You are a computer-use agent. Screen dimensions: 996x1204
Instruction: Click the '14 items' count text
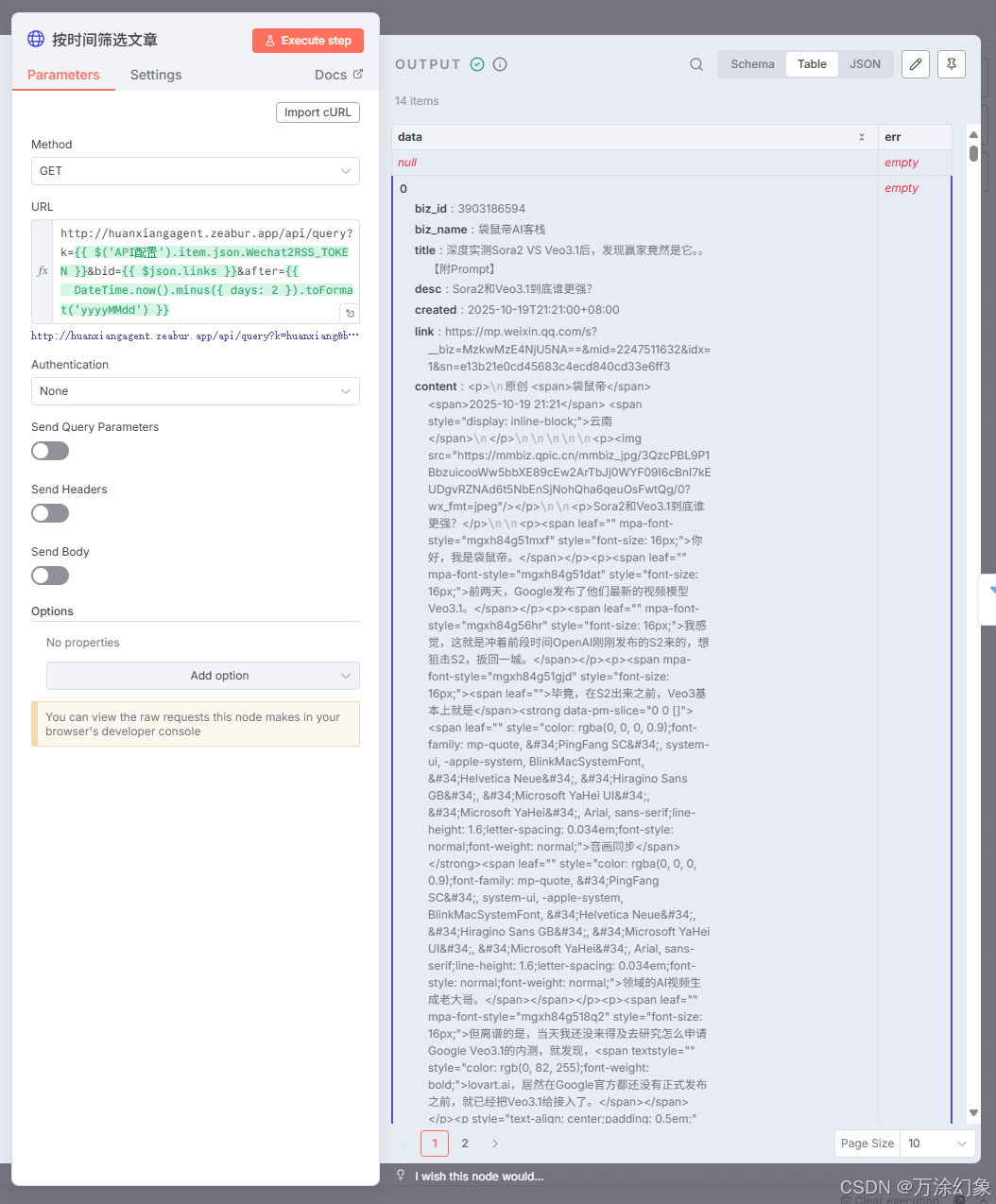[x=417, y=101]
